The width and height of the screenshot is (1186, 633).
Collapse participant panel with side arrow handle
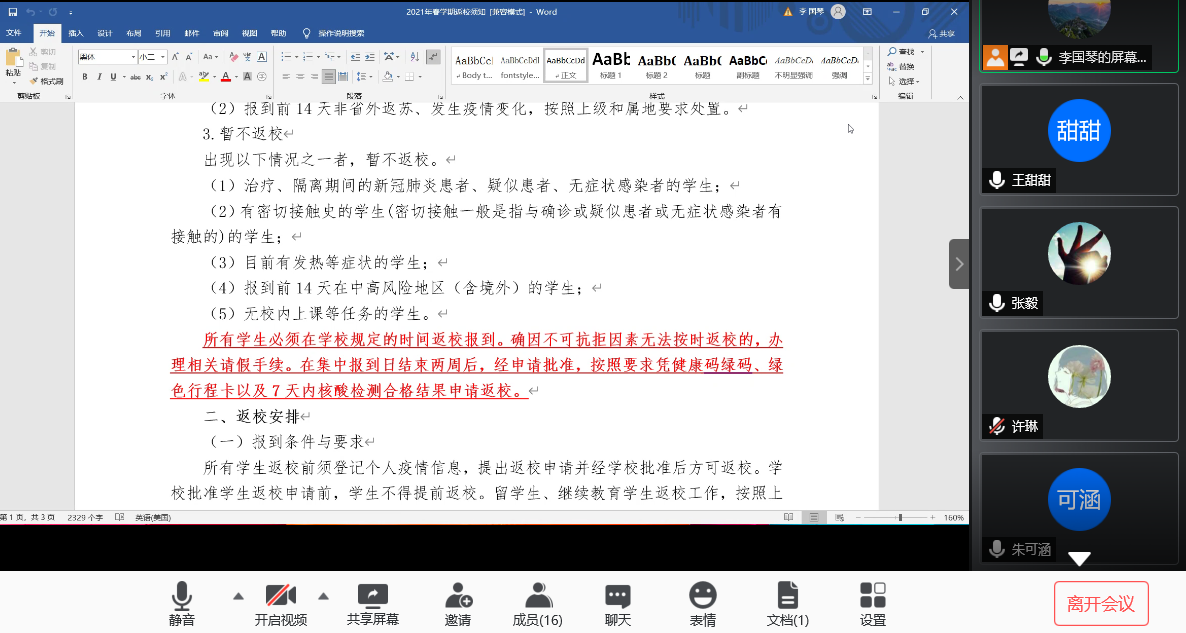tap(959, 264)
